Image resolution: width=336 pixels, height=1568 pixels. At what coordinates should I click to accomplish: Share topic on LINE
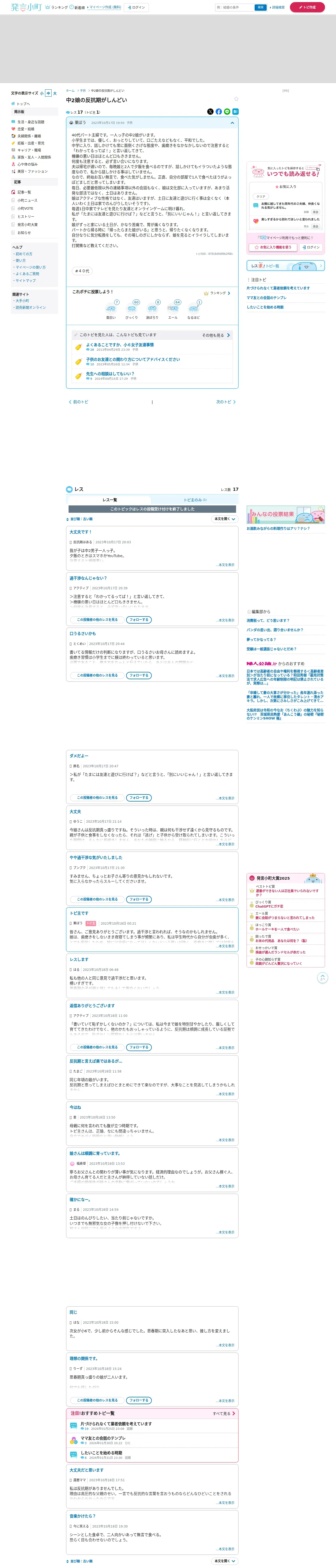pyautogui.click(x=227, y=111)
